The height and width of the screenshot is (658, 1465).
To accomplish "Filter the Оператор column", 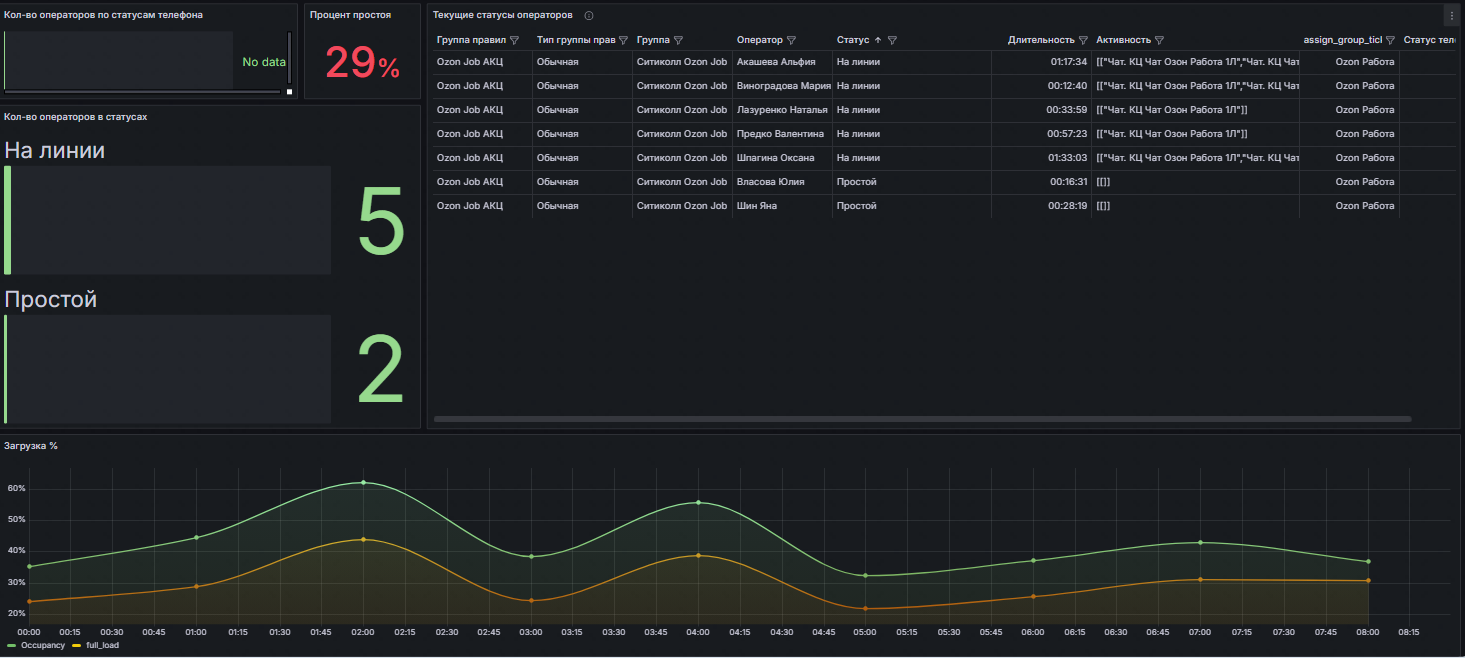I will pyautogui.click(x=791, y=40).
